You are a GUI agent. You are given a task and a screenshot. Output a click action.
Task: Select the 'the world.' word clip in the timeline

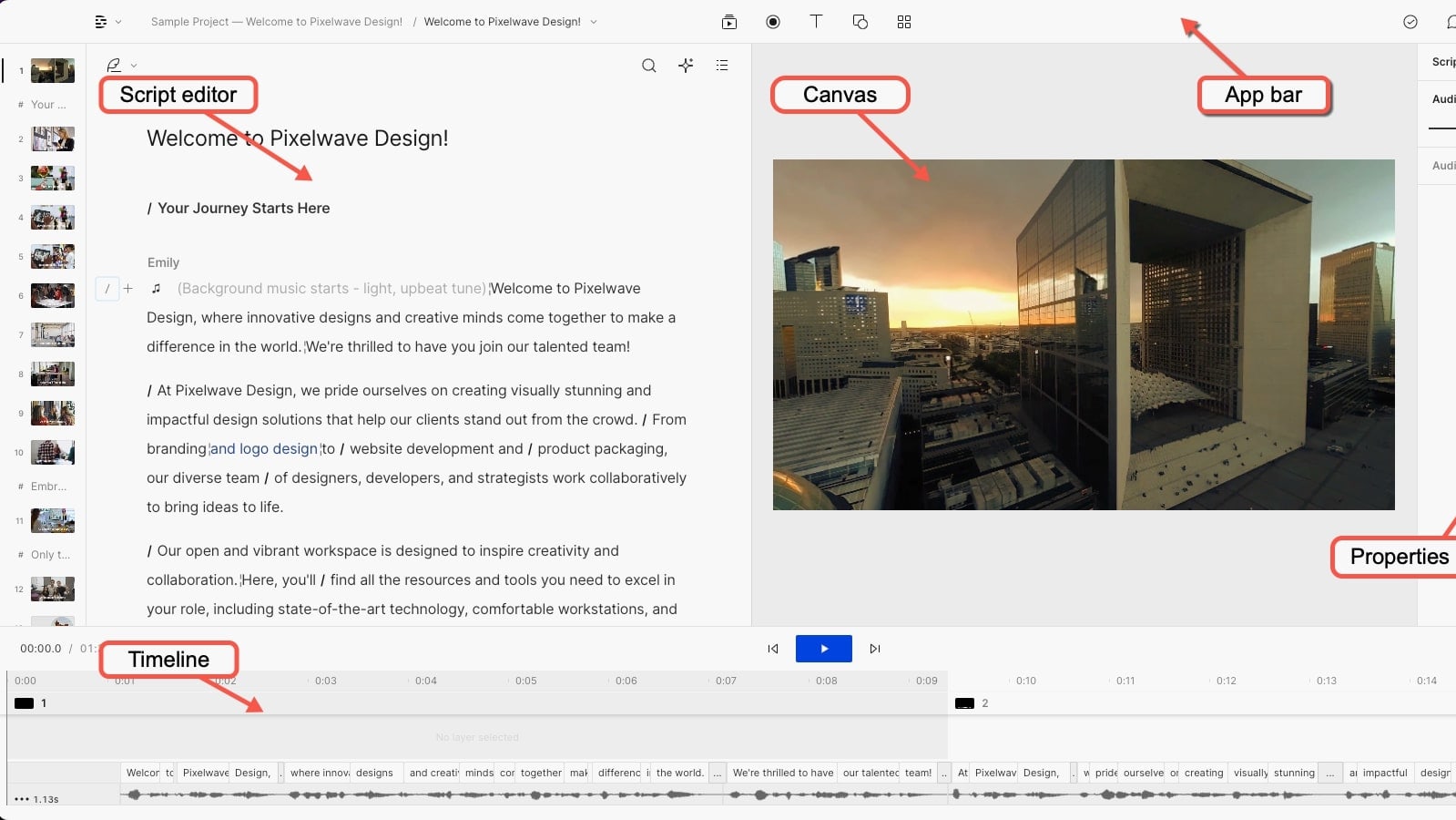click(x=679, y=773)
